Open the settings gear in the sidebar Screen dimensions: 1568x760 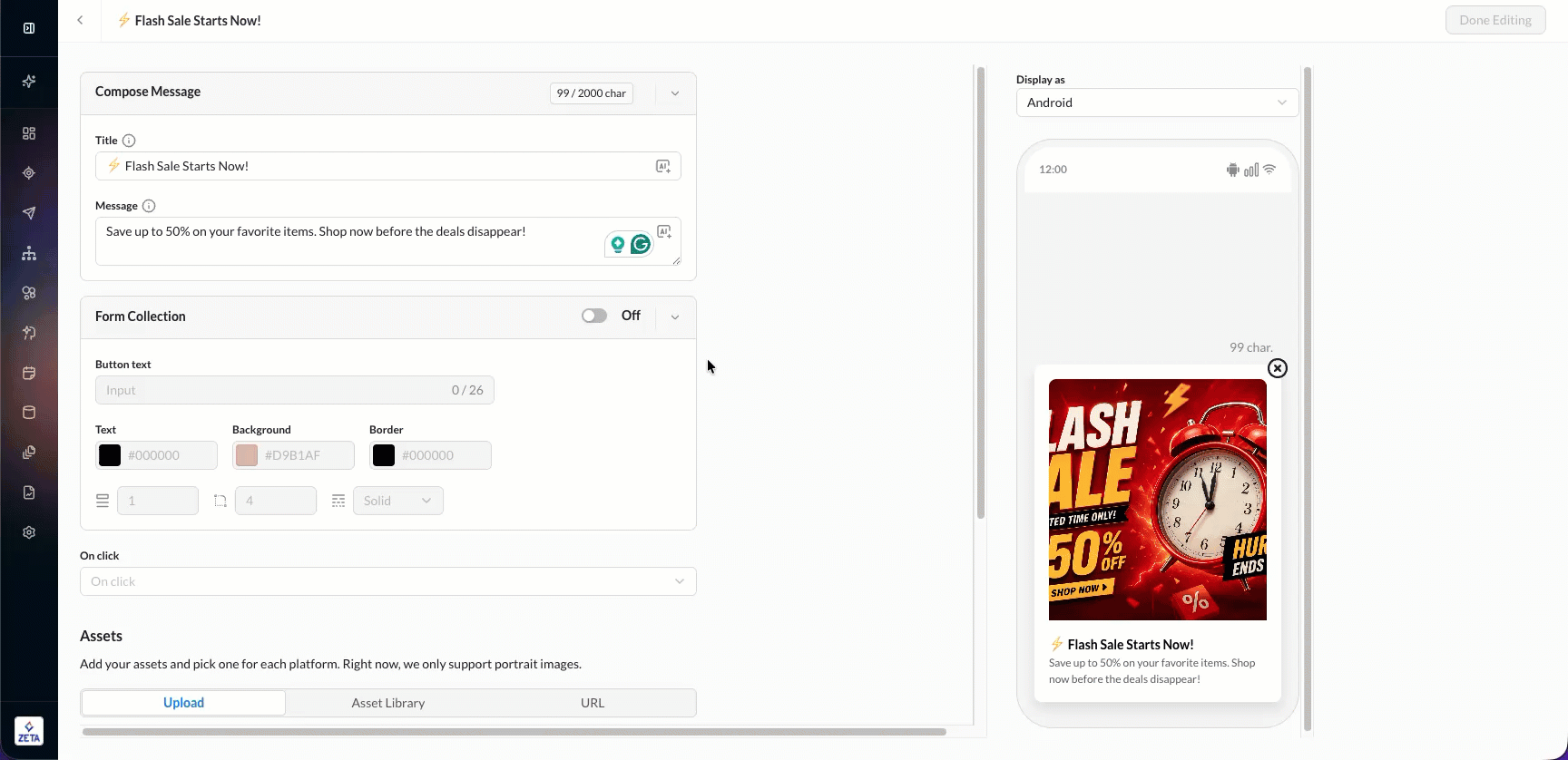[x=29, y=532]
